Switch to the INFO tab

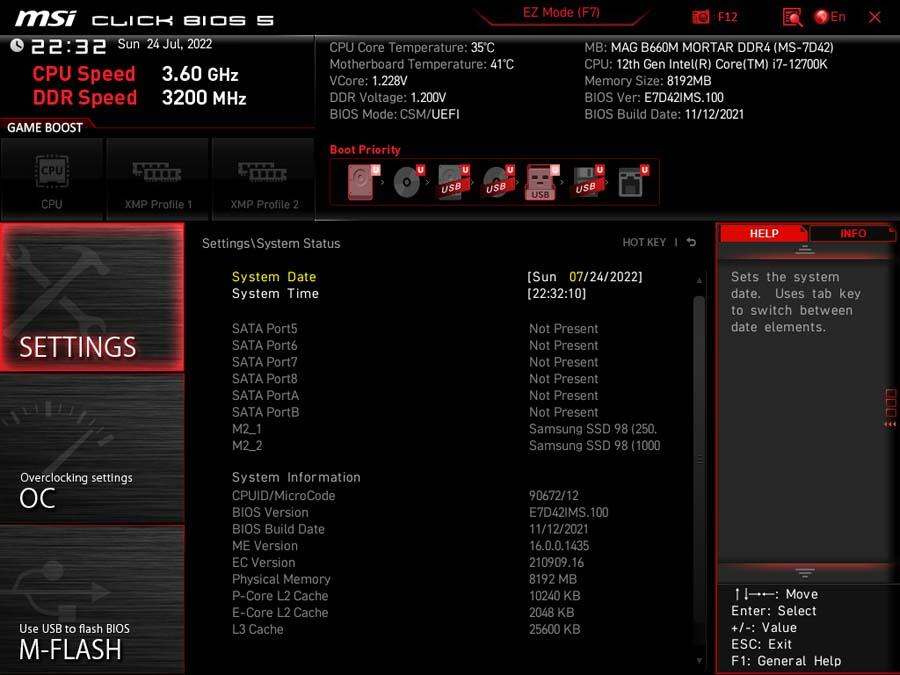pyautogui.click(x=852, y=234)
